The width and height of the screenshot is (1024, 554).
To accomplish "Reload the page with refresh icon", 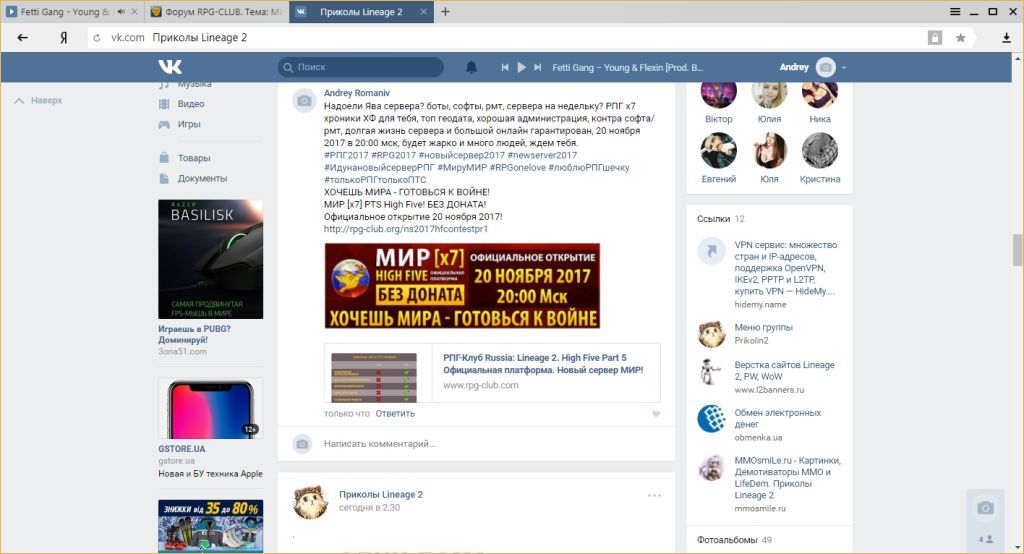I will click(x=97, y=38).
